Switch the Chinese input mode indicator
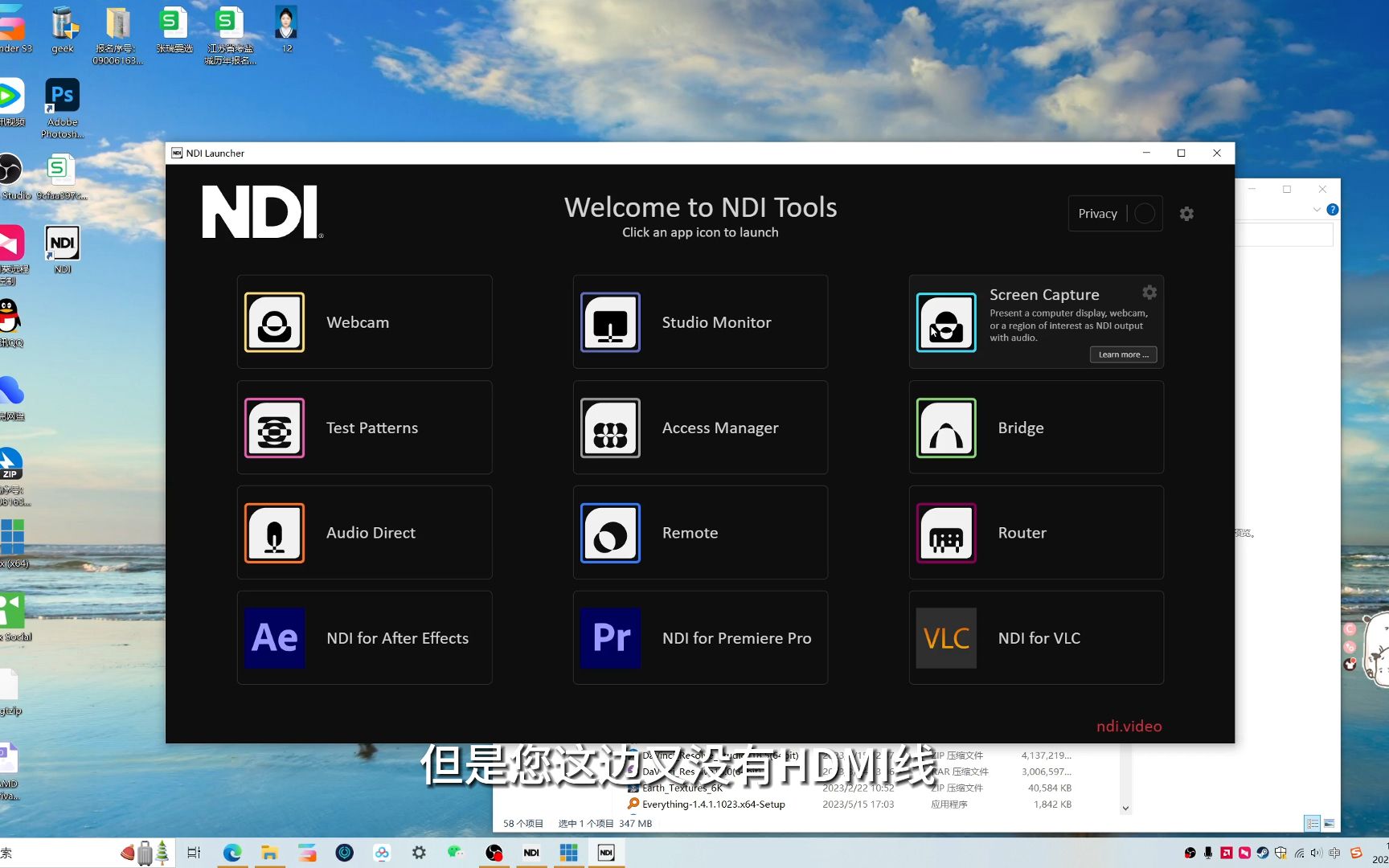The image size is (1389, 868). tap(1335, 853)
